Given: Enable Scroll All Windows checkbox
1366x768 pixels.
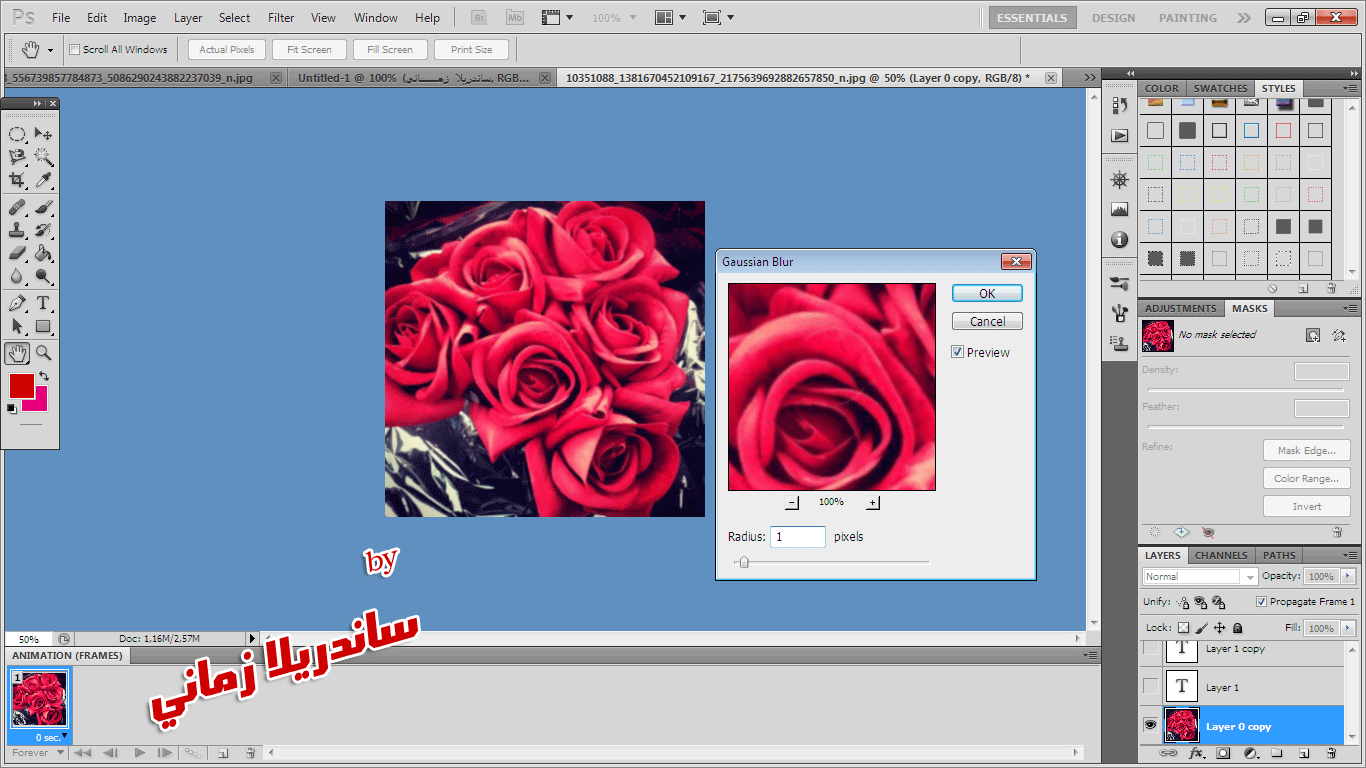Looking at the screenshot, I should pos(74,49).
